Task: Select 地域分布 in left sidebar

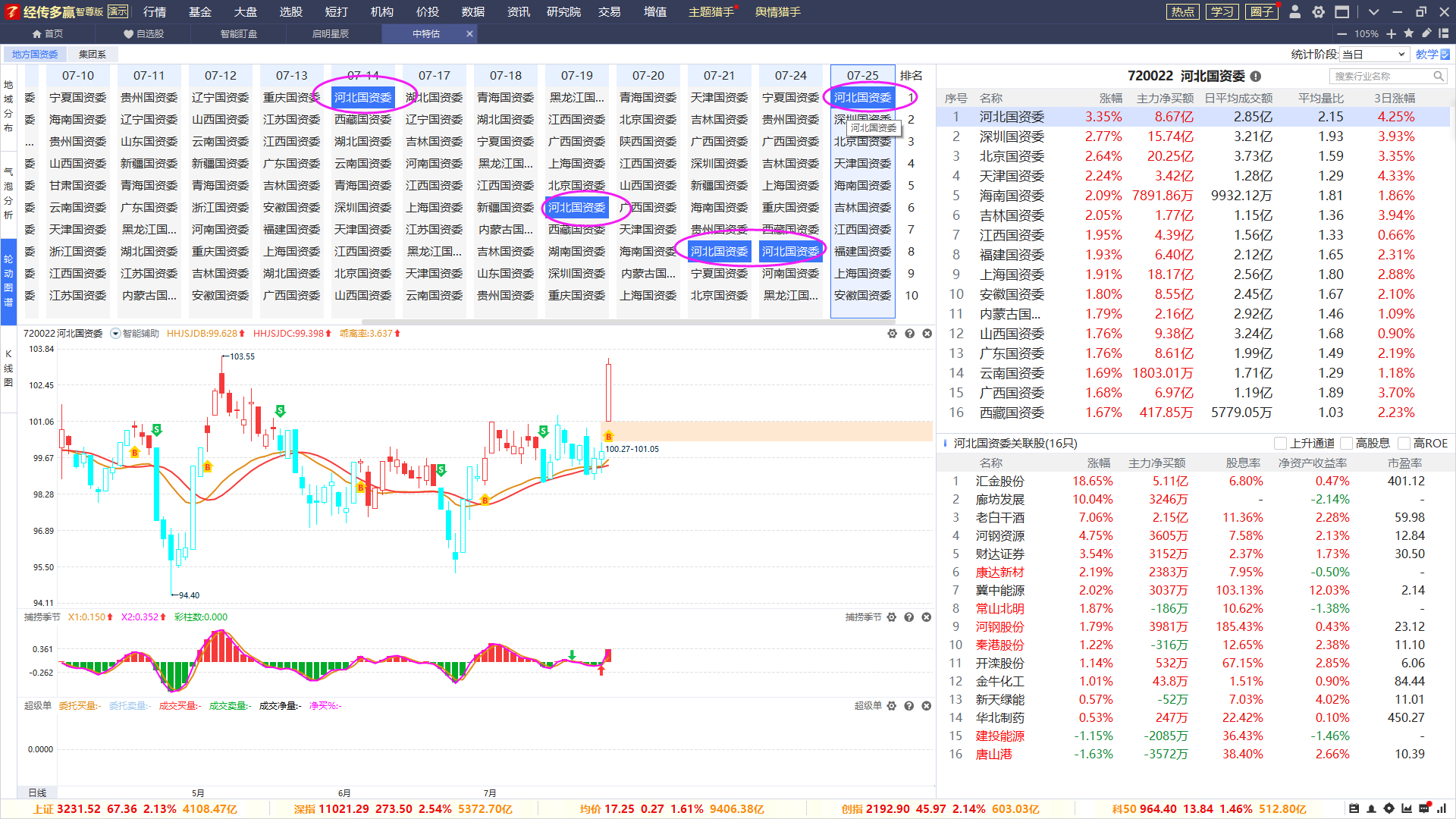Action: (x=8, y=106)
